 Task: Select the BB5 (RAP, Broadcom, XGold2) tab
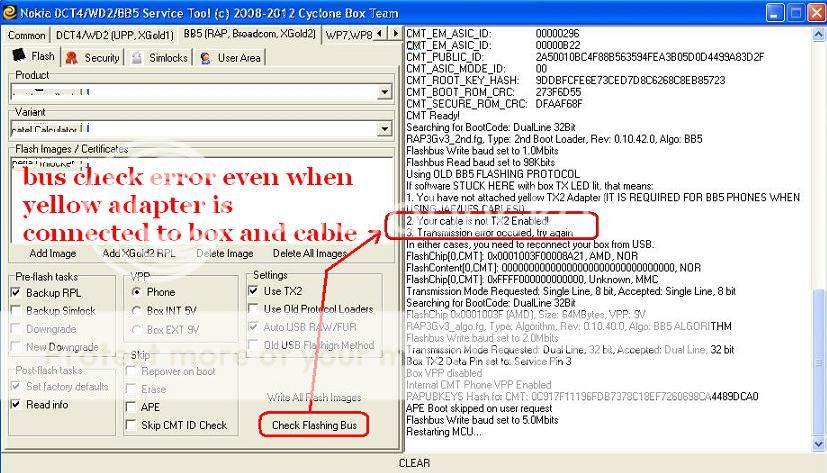tap(249, 34)
